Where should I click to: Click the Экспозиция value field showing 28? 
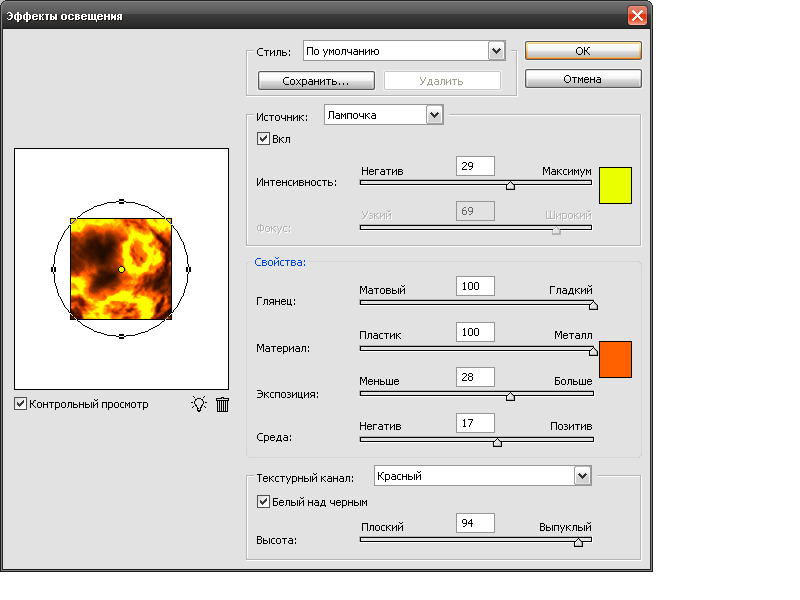tap(476, 377)
